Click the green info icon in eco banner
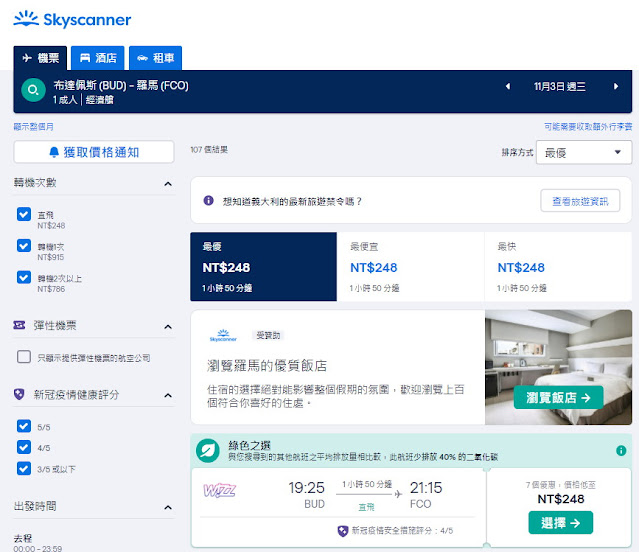 point(621,451)
